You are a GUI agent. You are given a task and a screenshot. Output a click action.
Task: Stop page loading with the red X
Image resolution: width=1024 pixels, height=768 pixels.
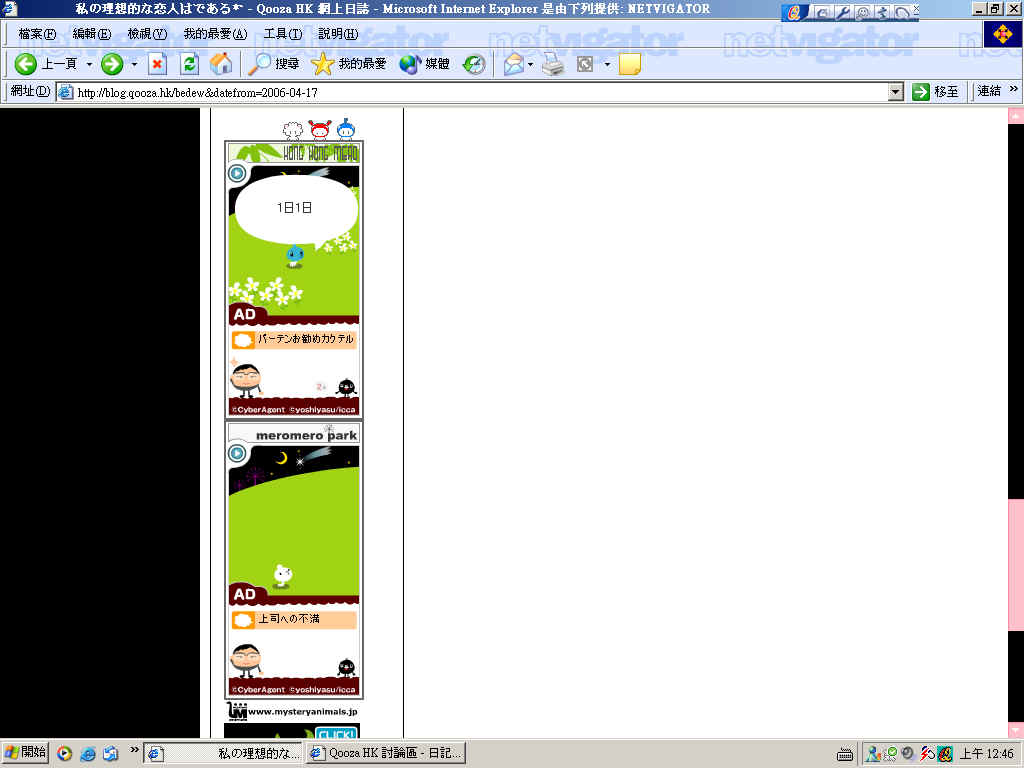(x=157, y=64)
